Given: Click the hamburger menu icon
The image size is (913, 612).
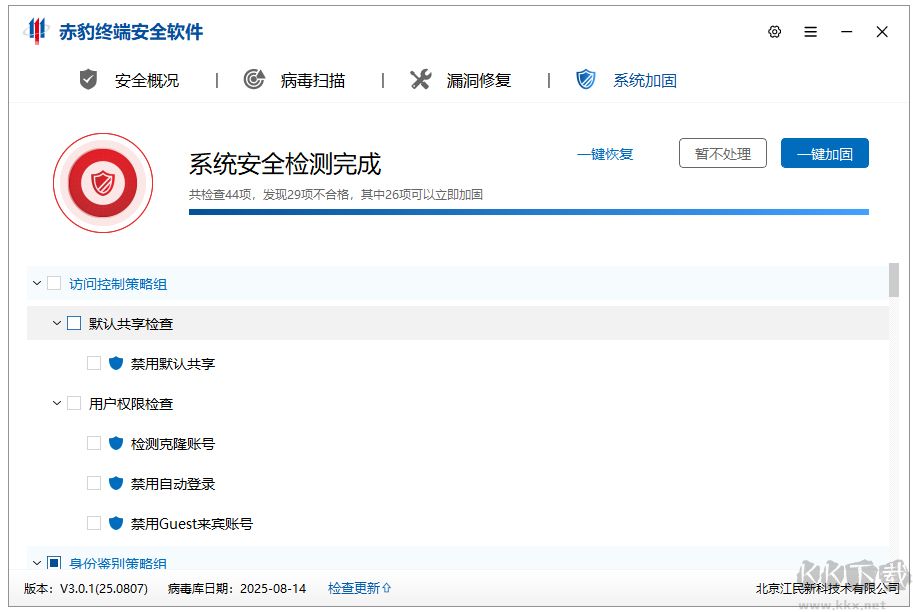Looking at the screenshot, I should click(x=810, y=31).
